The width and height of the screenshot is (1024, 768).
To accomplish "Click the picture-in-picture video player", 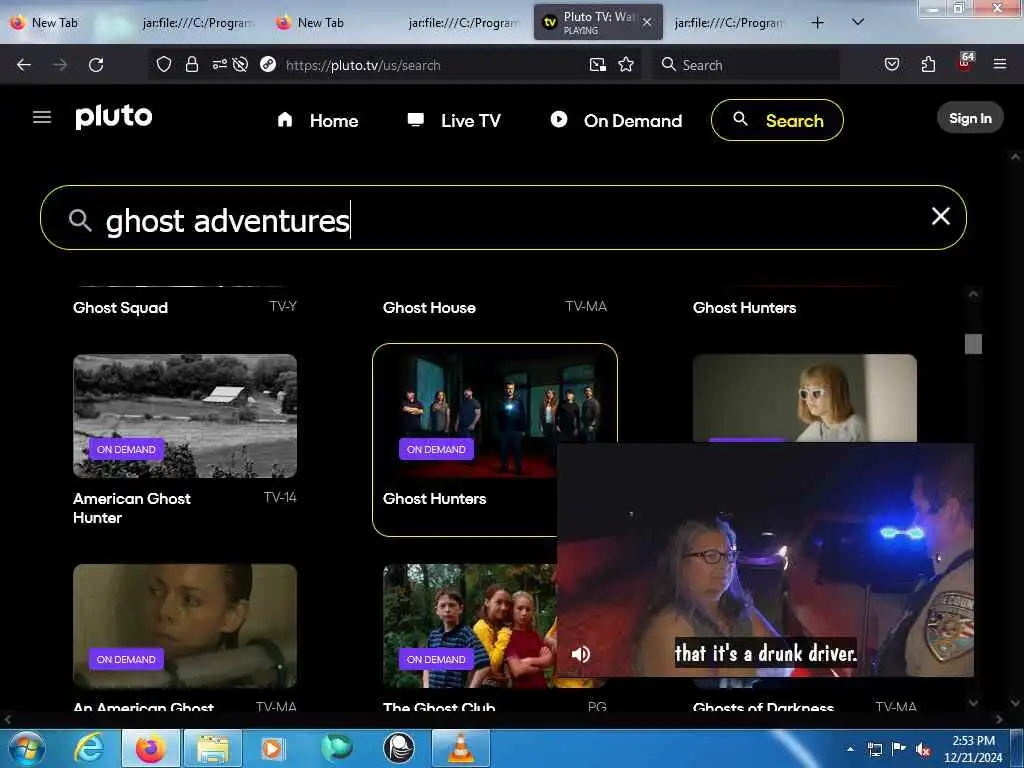I will (x=765, y=560).
